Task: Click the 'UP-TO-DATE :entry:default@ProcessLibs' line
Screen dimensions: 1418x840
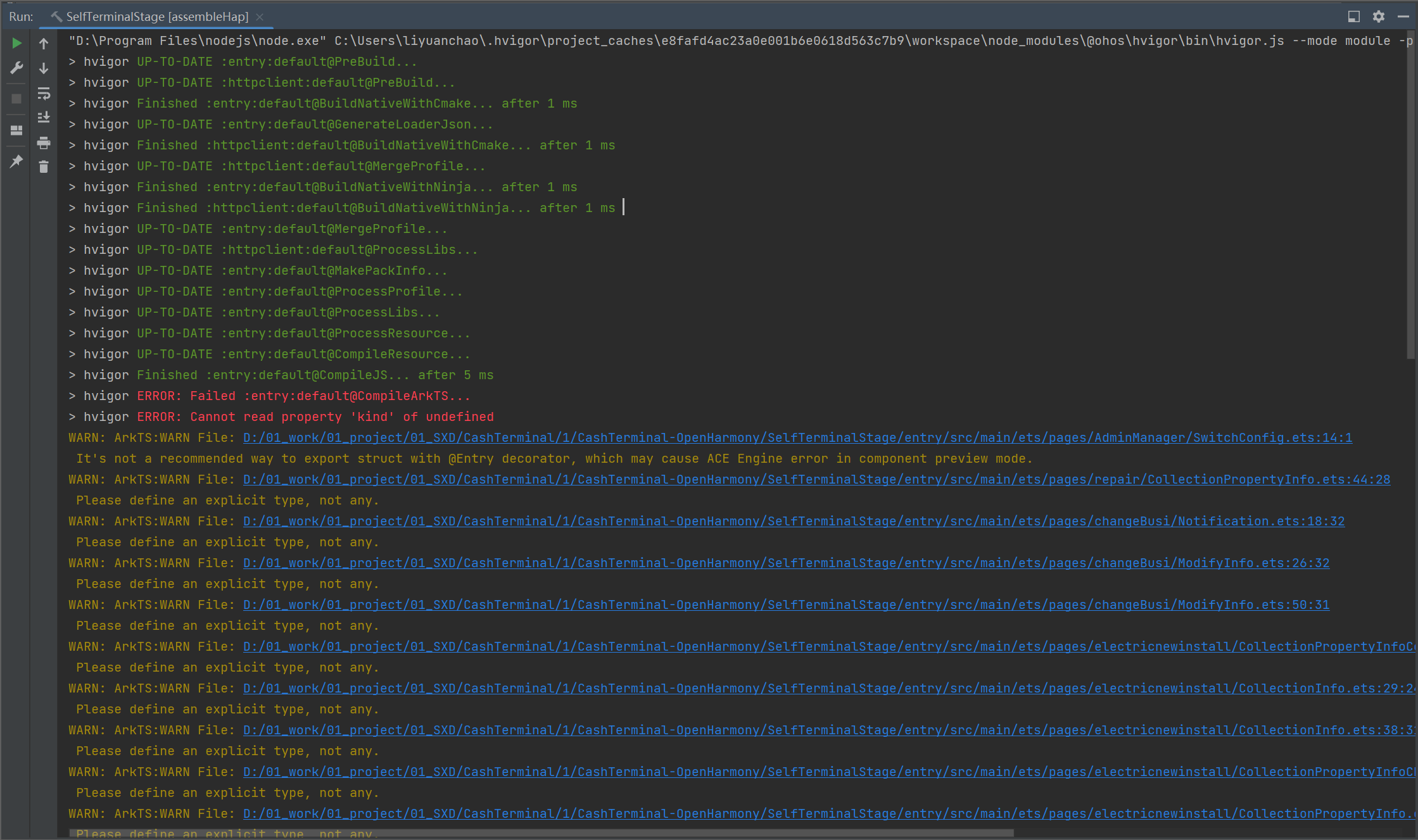Action: [254, 313]
